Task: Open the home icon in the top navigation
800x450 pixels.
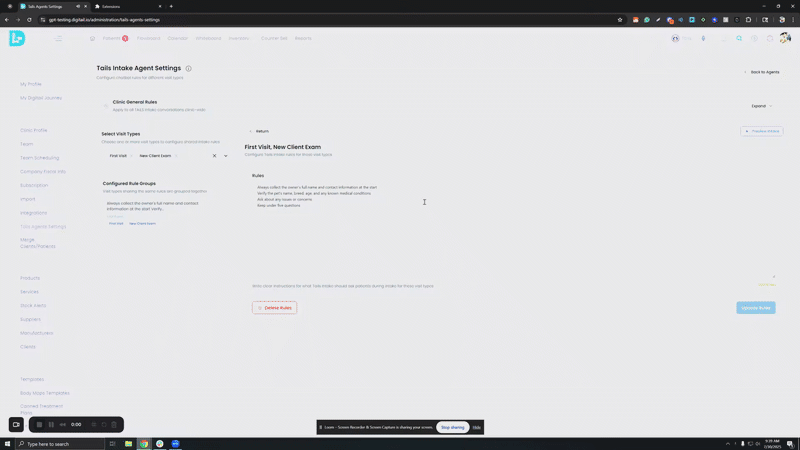Action: (x=92, y=38)
